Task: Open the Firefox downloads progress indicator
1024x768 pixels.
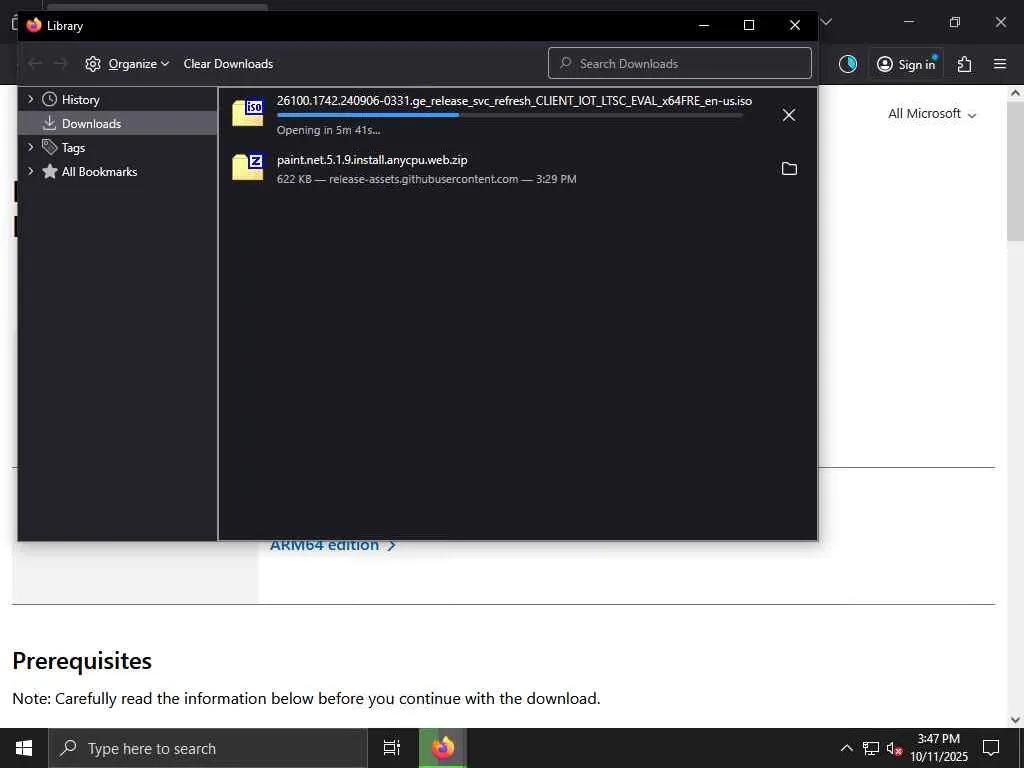Action: click(x=848, y=63)
